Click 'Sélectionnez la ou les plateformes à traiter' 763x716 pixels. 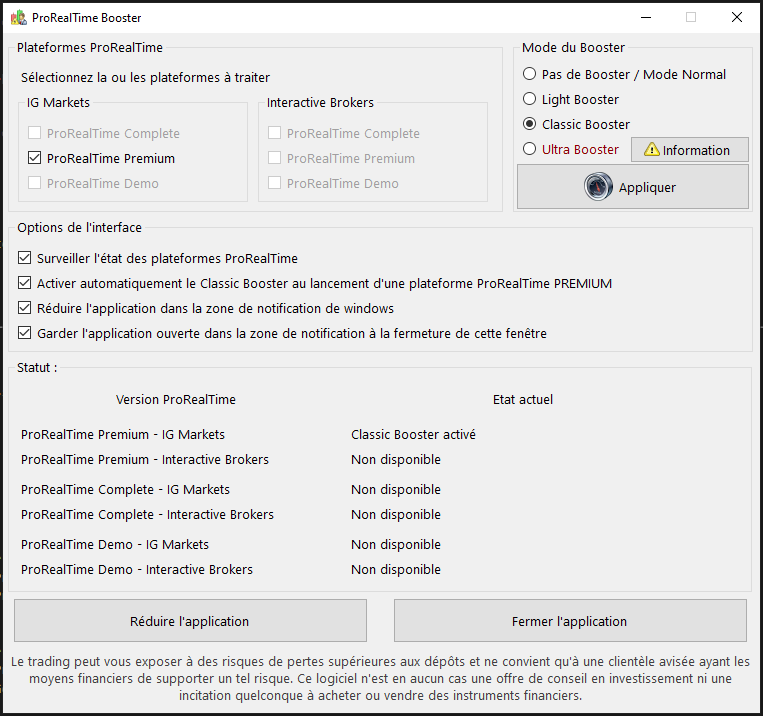point(145,77)
